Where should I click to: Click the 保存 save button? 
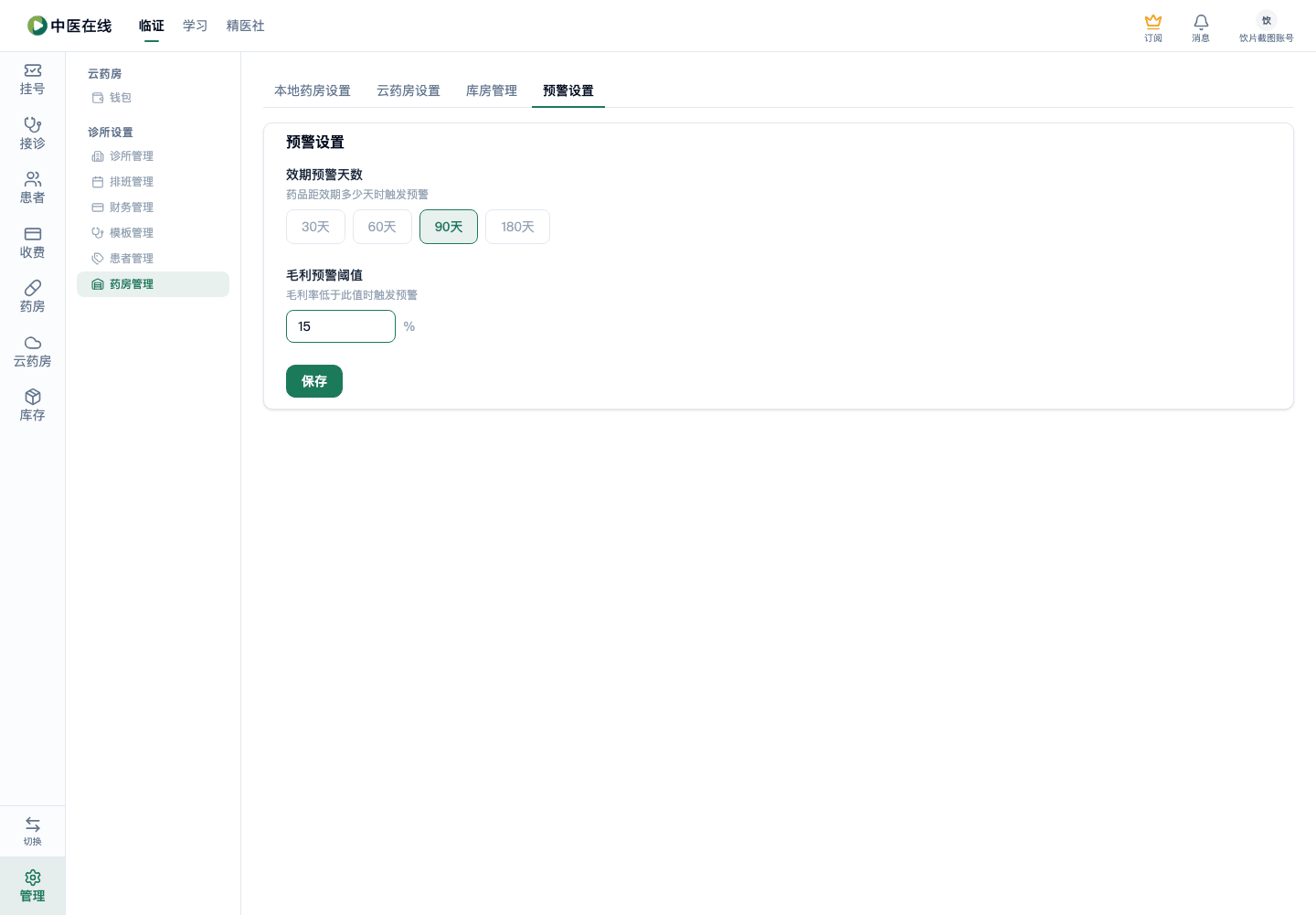point(314,381)
